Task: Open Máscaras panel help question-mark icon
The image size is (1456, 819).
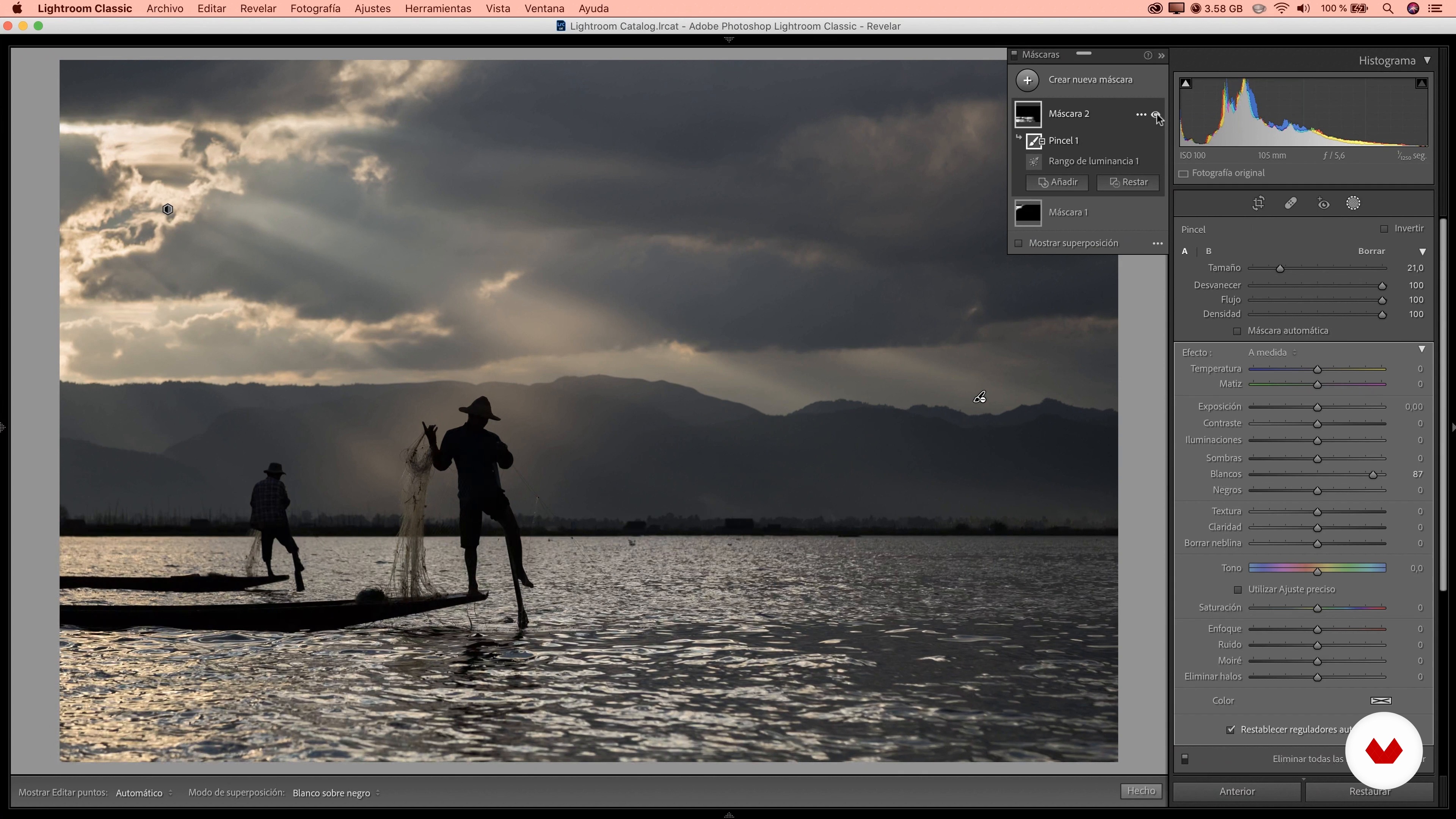Action: [1147, 55]
